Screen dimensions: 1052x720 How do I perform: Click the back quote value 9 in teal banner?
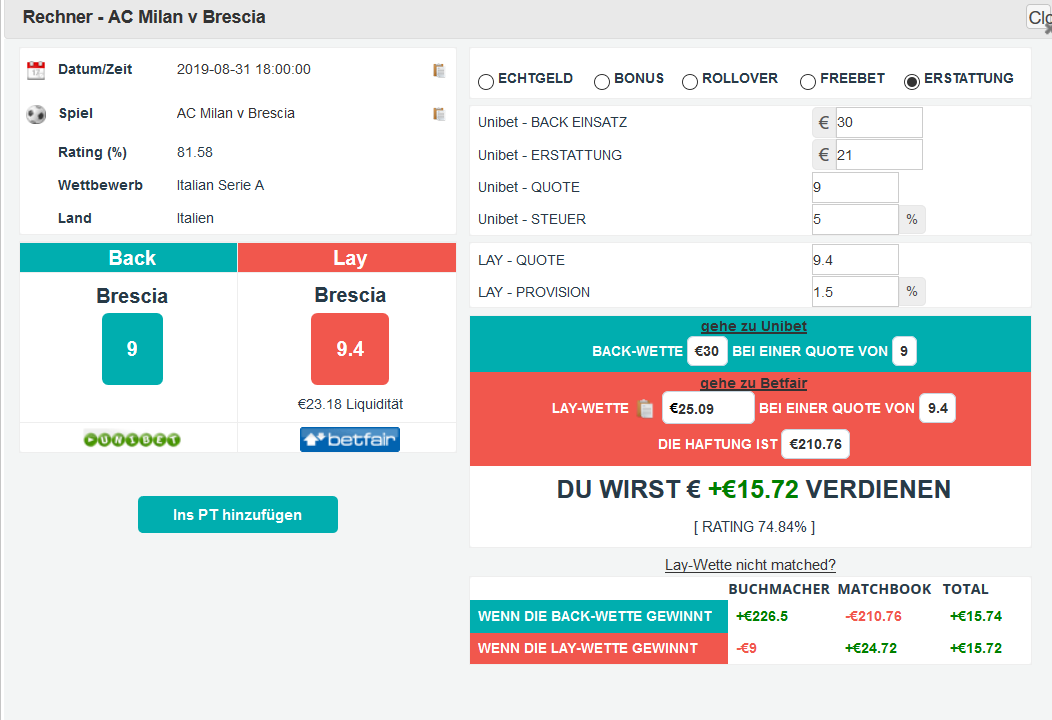pos(904,351)
